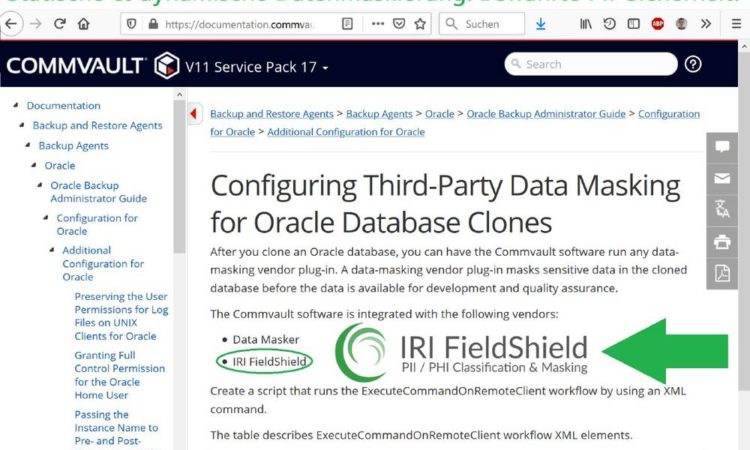Viewport: 750px width, 450px height.
Task: Follow Oracle Backup Administrator Guide breadcrumb
Action: (x=546, y=114)
